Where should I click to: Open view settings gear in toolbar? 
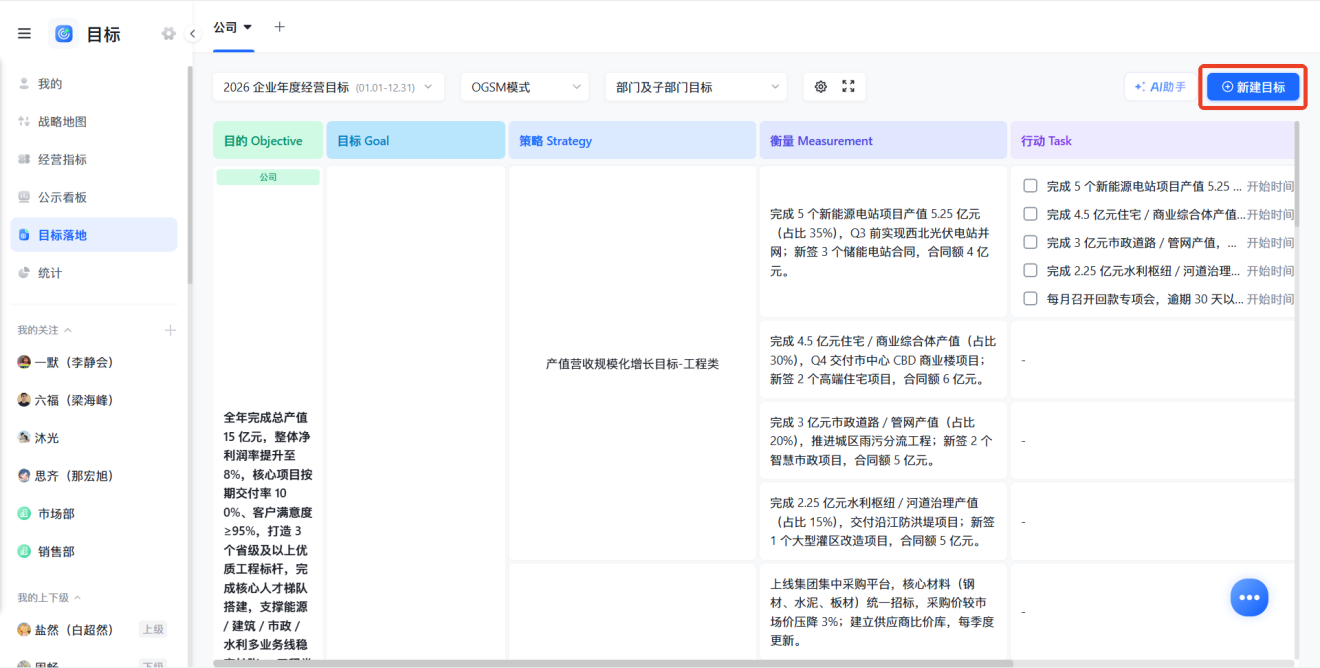pos(821,87)
